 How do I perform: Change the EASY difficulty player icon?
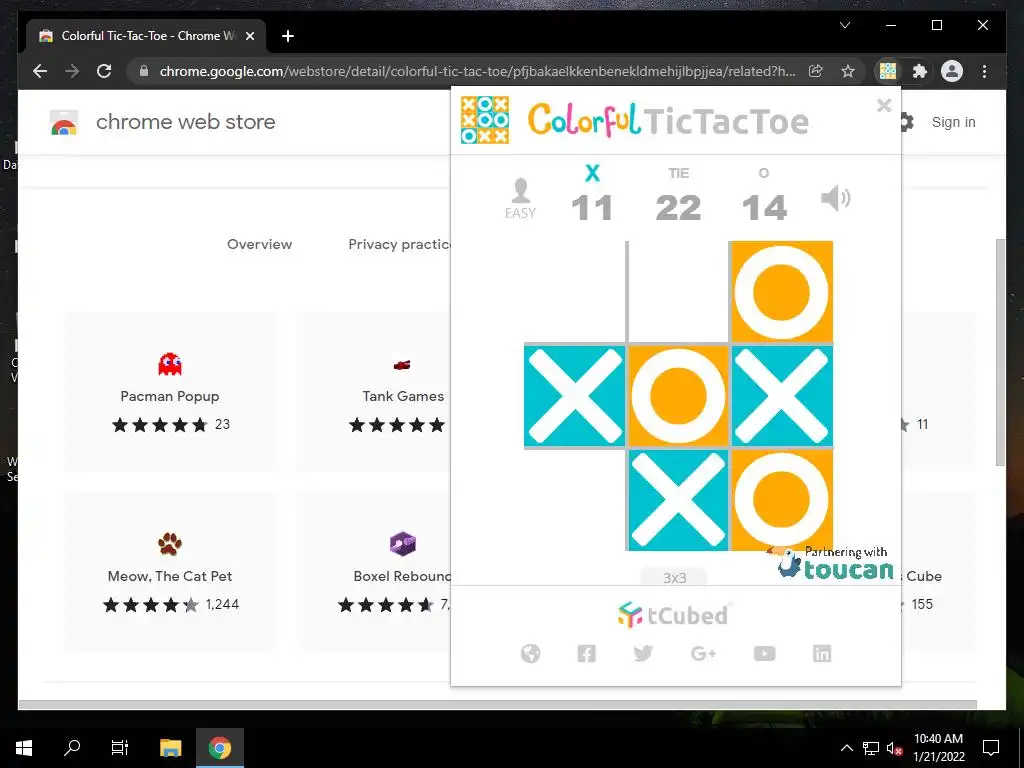pyautogui.click(x=520, y=199)
